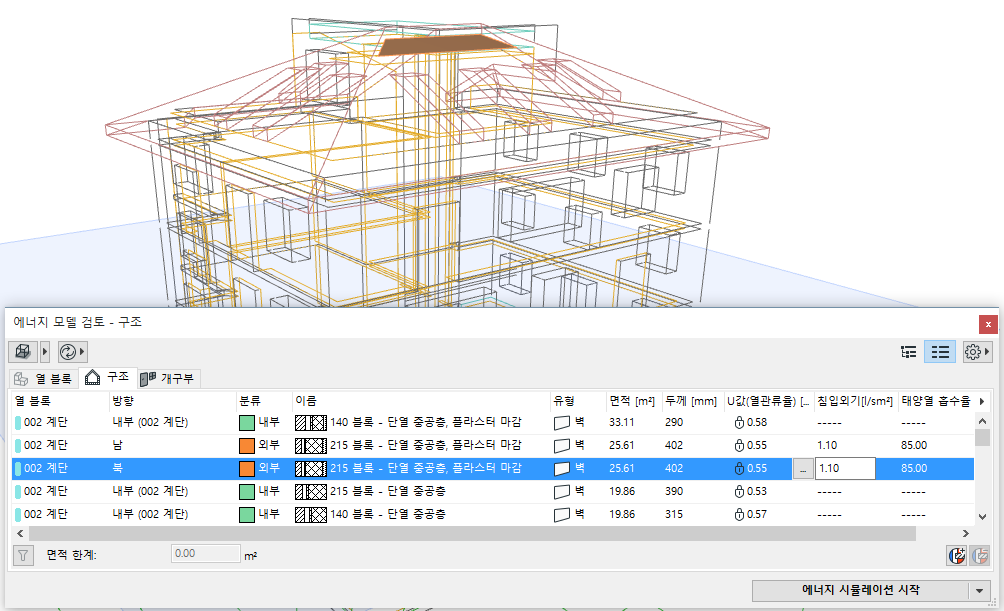Select the row with direction 남

[x=493, y=445]
